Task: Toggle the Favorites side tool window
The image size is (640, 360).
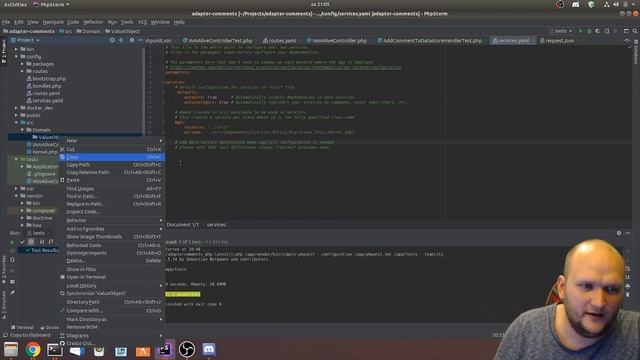Action: tap(4, 269)
